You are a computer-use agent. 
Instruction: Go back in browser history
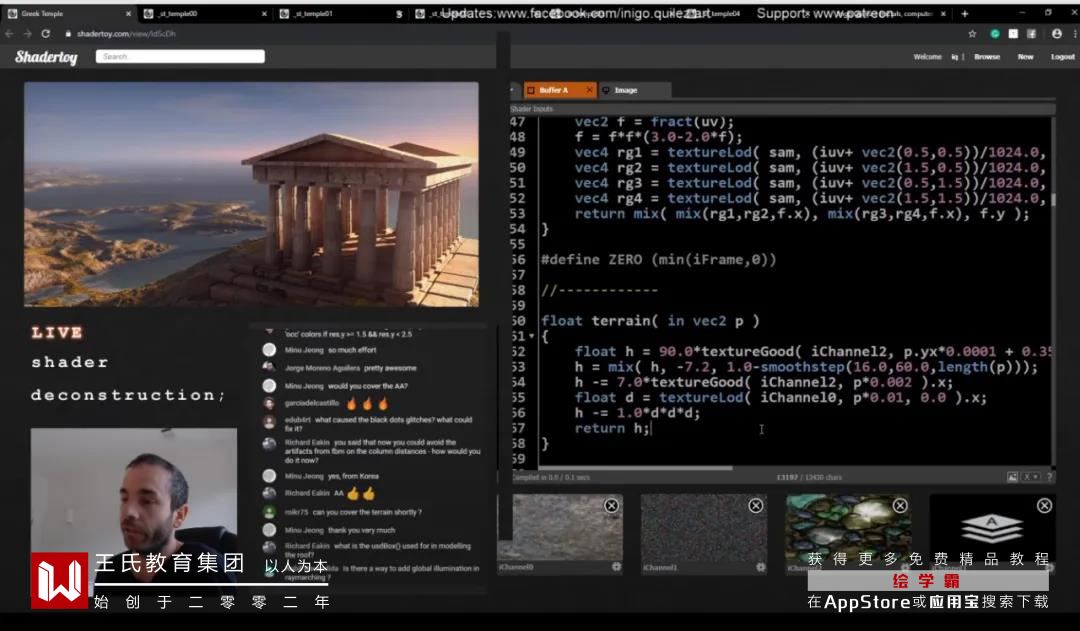tap(10, 34)
